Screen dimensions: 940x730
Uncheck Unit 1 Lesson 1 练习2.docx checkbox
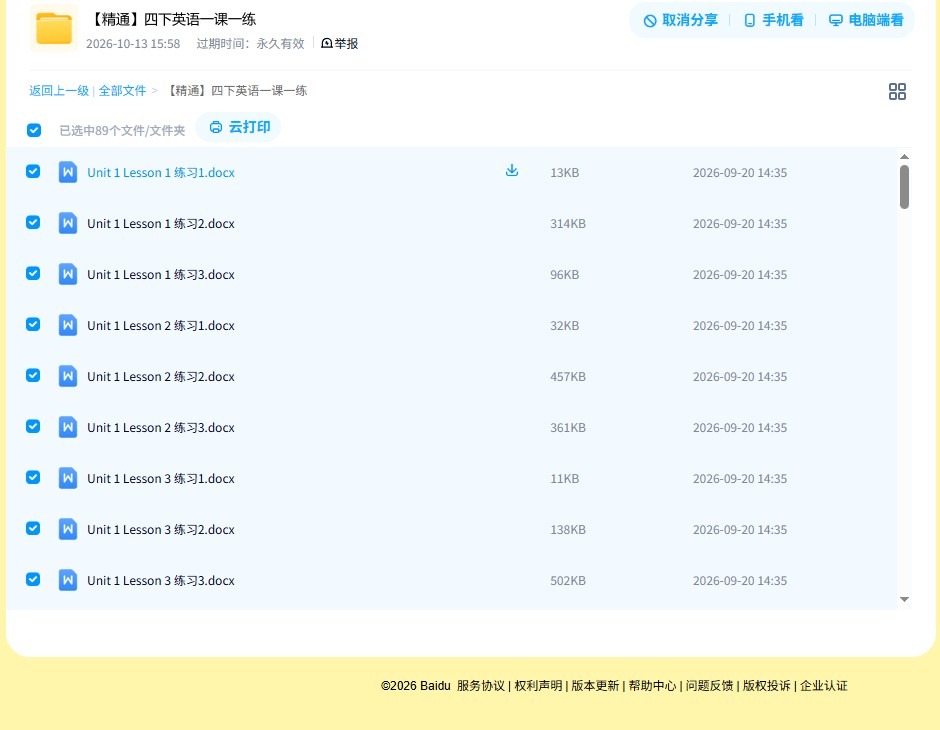pyautogui.click(x=33, y=222)
